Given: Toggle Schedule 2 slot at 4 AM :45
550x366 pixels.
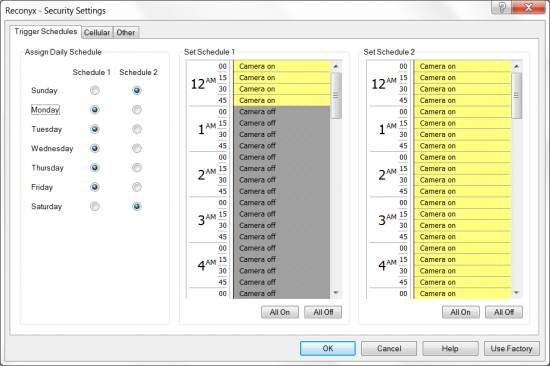Looking at the screenshot, I should click(x=462, y=282).
